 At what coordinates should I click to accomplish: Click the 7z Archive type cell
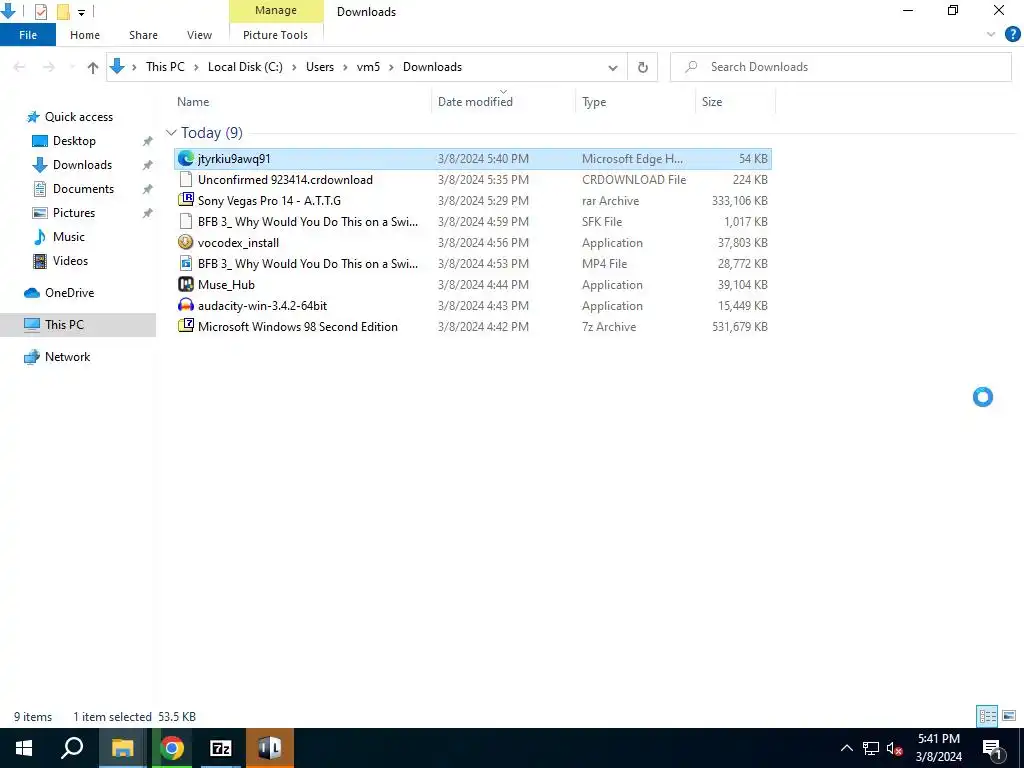click(609, 327)
